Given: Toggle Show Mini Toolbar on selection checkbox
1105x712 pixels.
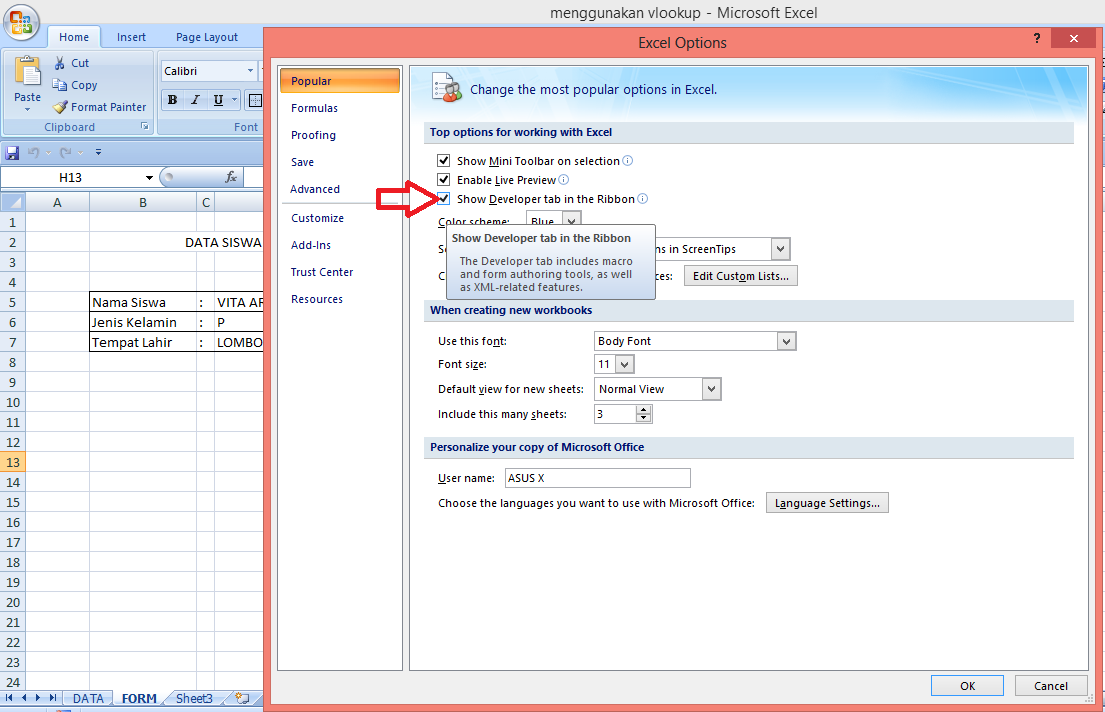Looking at the screenshot, I should point(443,161).
